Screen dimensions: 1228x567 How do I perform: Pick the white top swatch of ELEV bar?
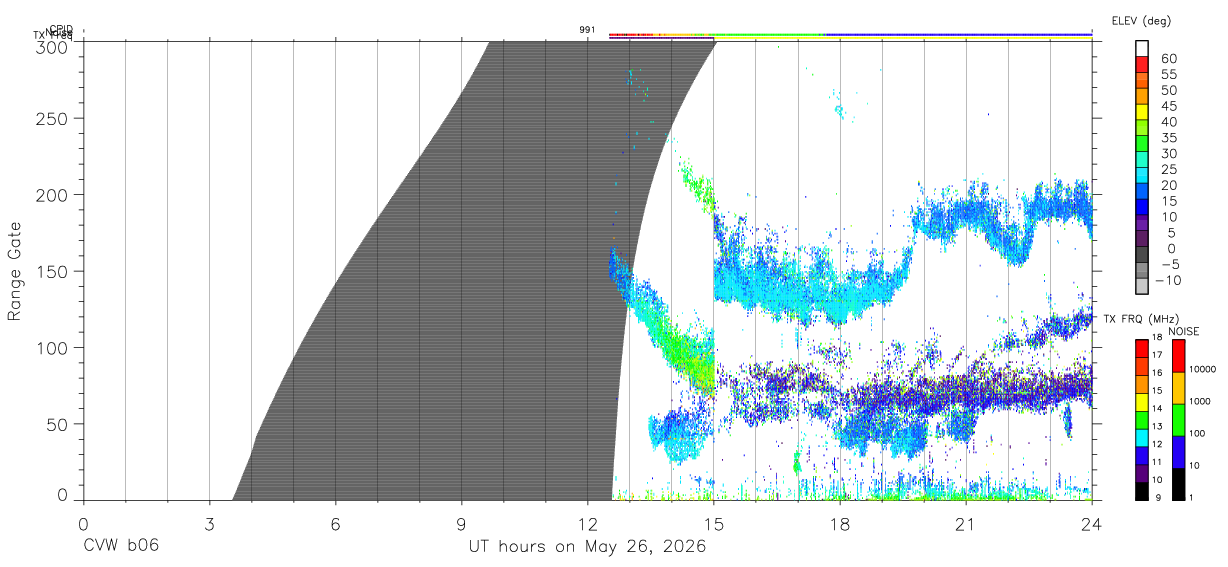(x=1142, y=48)
